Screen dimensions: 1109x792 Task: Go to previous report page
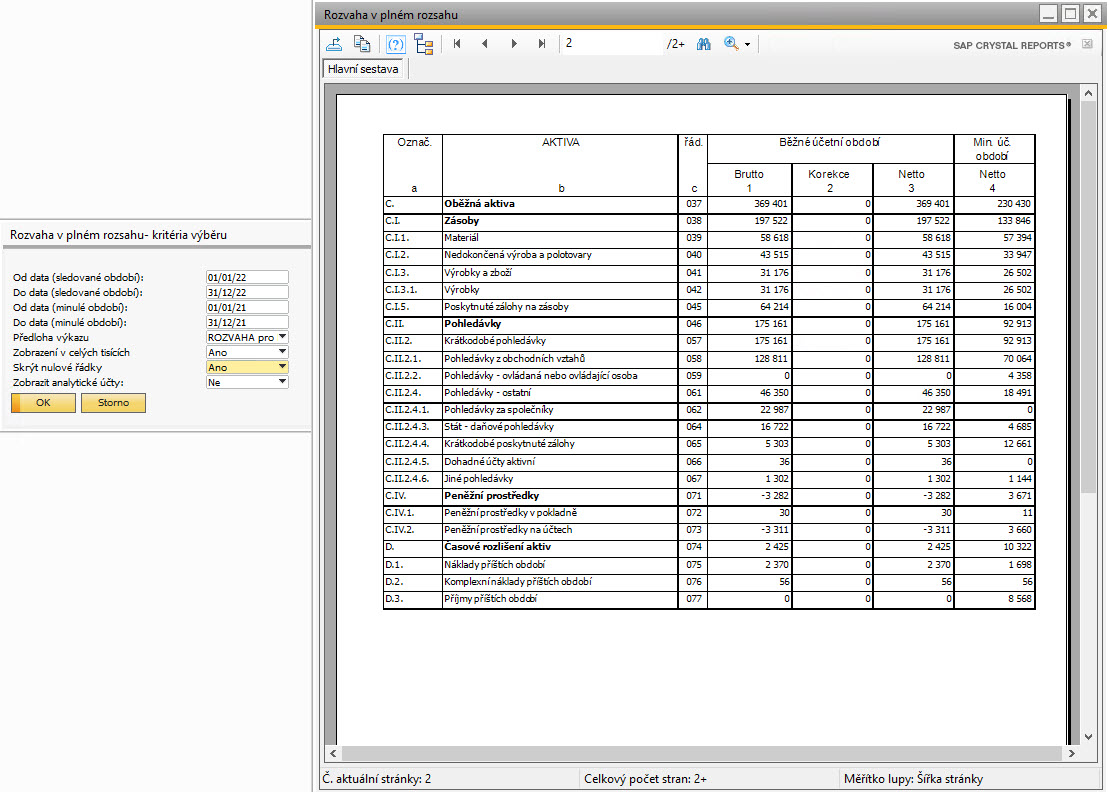coord(484,44)
